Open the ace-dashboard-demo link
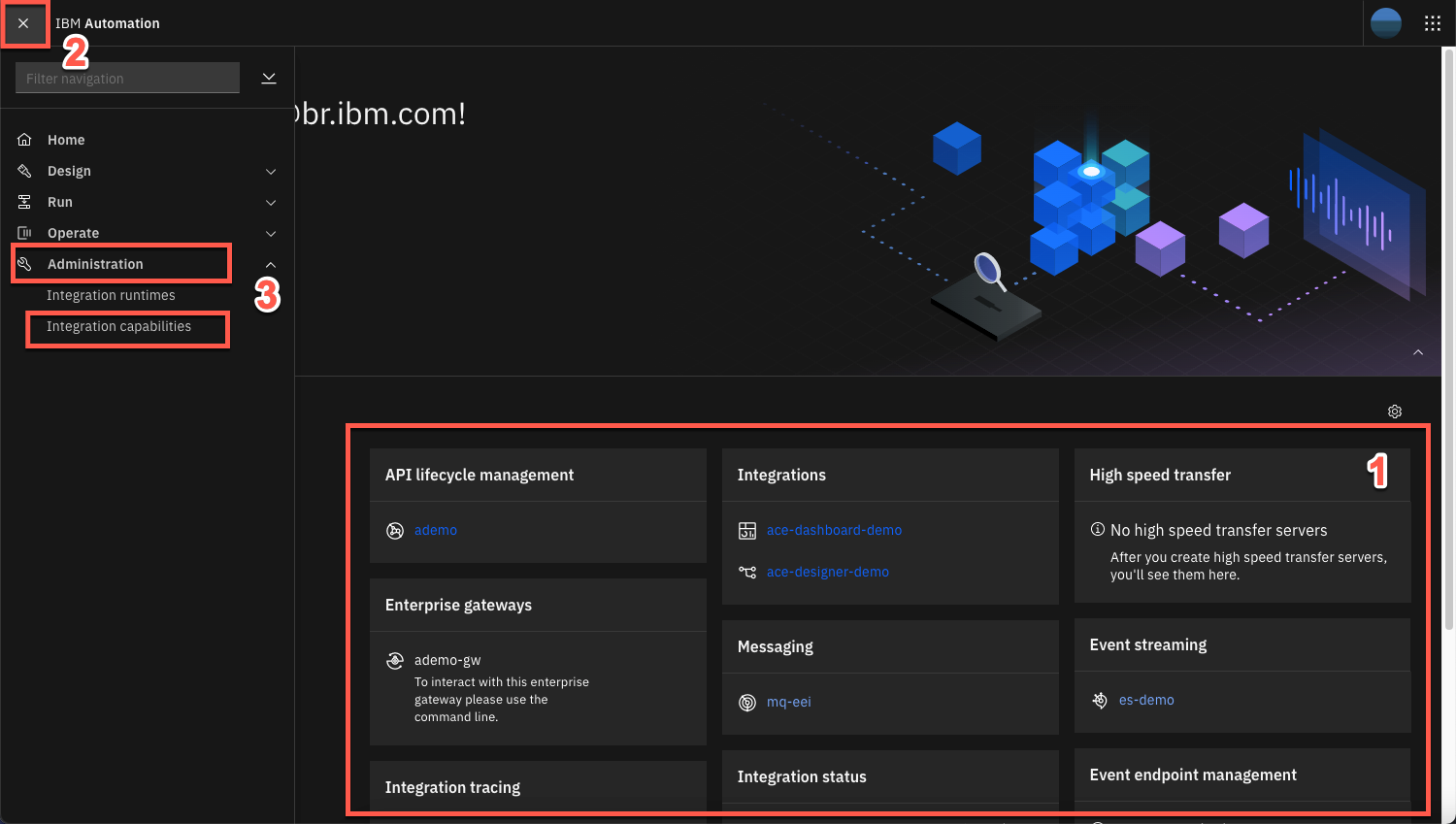This screenshot has width=1456, height=824. (834, 530)
